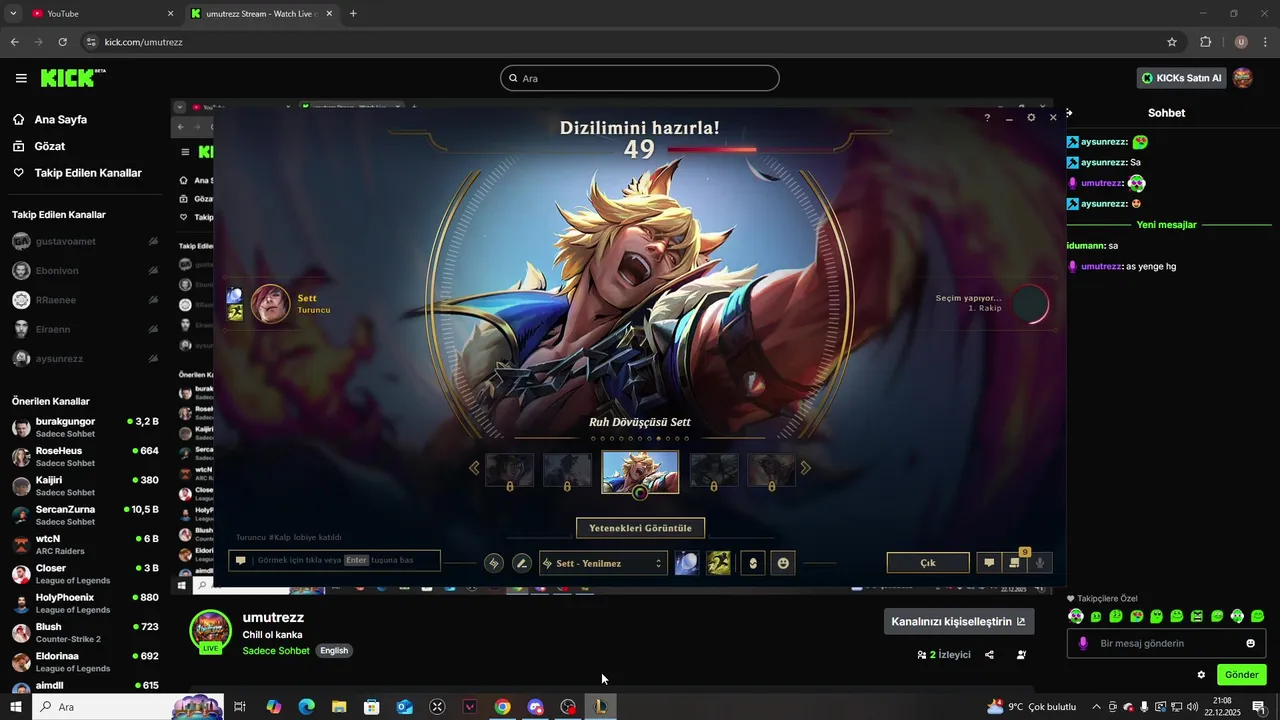Screen dimensions: 1280x720
Task: Click KICKs Satın Al button
Action: tap(1181, 78)
